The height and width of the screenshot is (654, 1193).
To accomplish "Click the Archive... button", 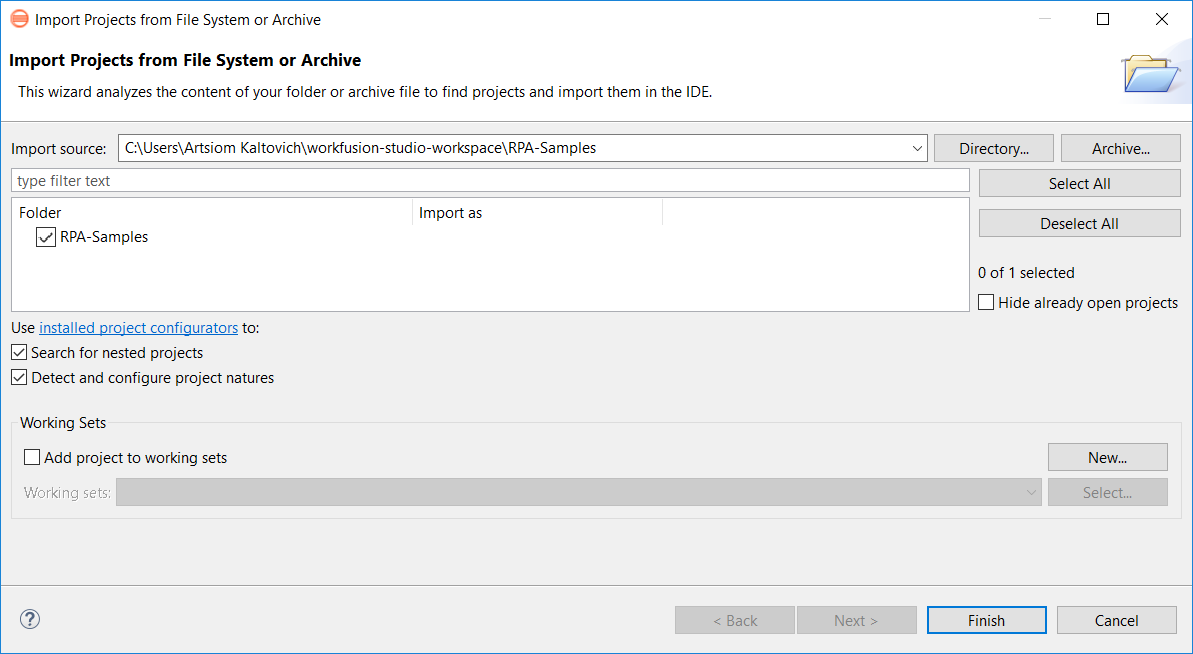I will (x=1121, y=148).
